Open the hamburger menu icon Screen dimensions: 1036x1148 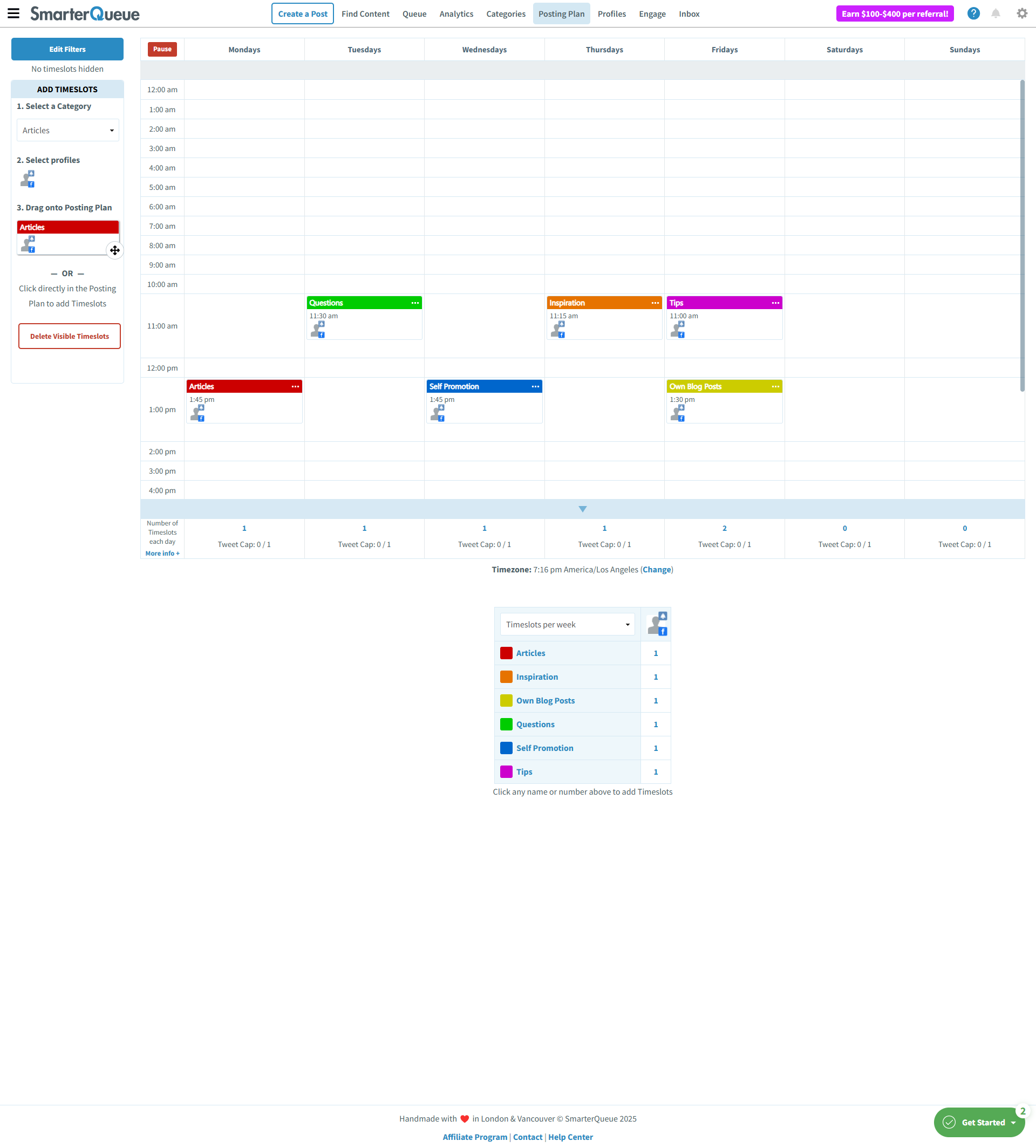[13, 13]
